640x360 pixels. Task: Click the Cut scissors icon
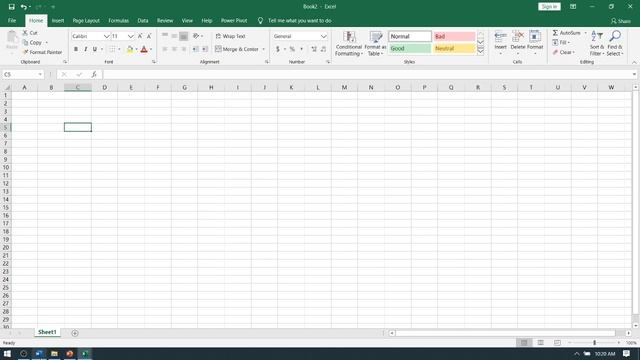25,33
